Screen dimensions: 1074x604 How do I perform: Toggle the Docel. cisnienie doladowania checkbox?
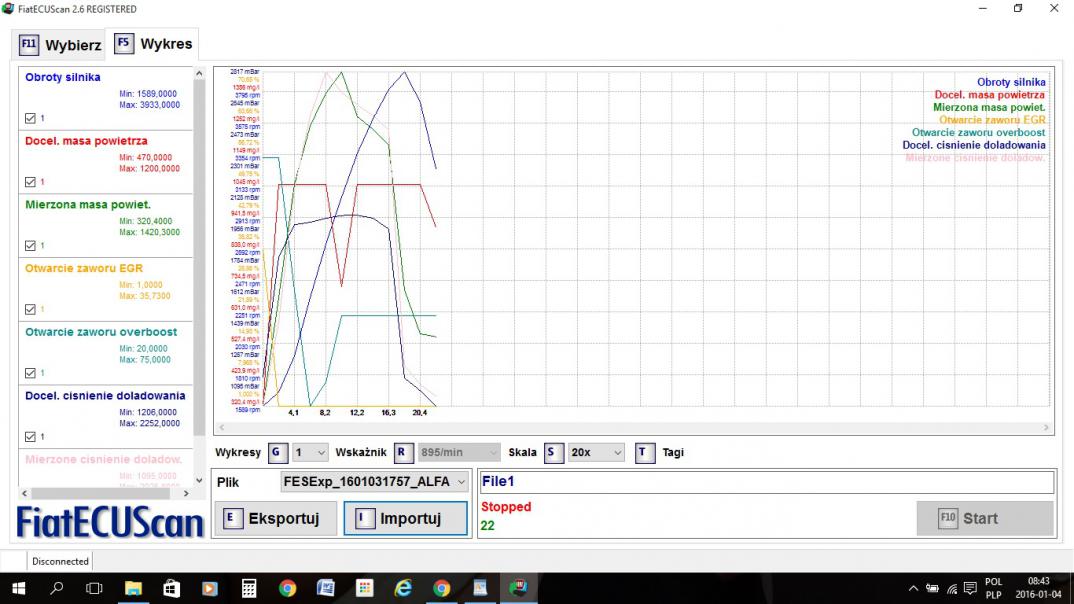coord(30,437)
